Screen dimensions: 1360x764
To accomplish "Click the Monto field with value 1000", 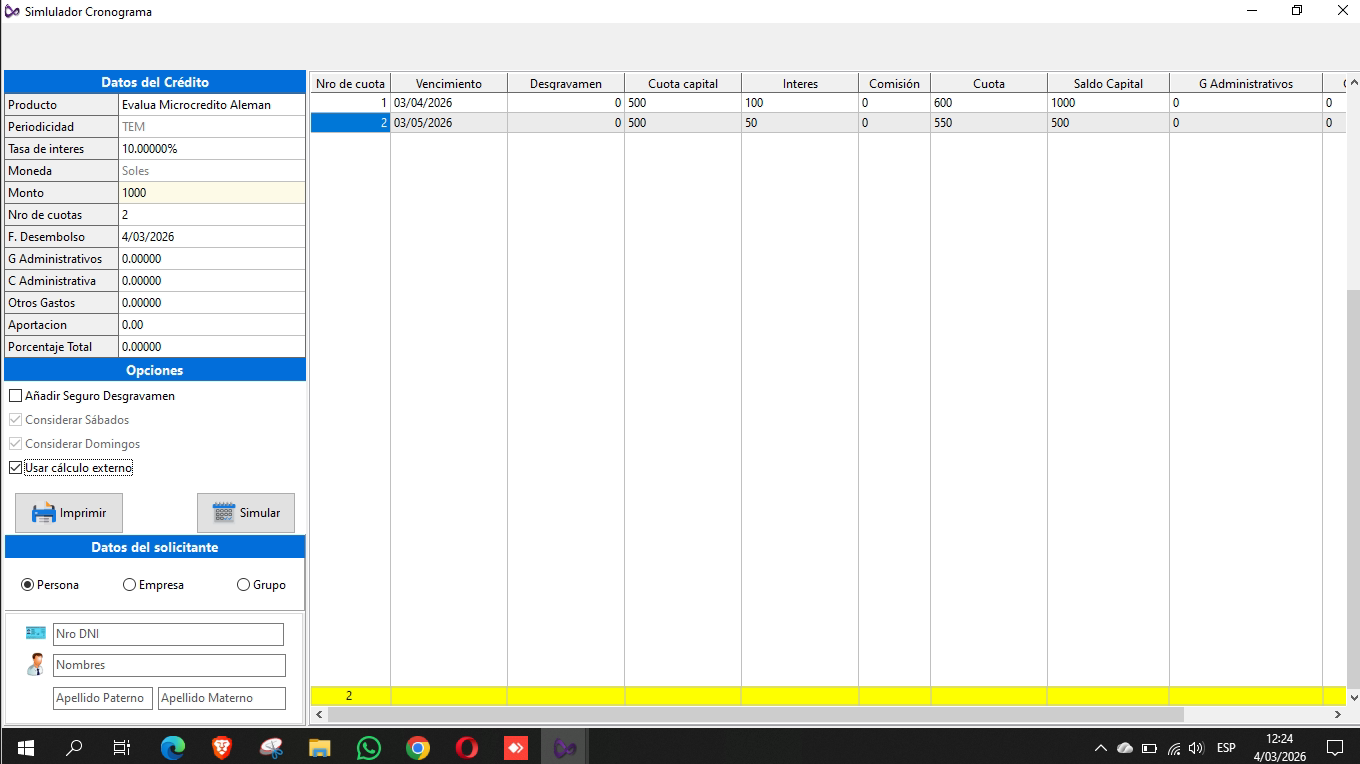I will (x=211, y=193).
